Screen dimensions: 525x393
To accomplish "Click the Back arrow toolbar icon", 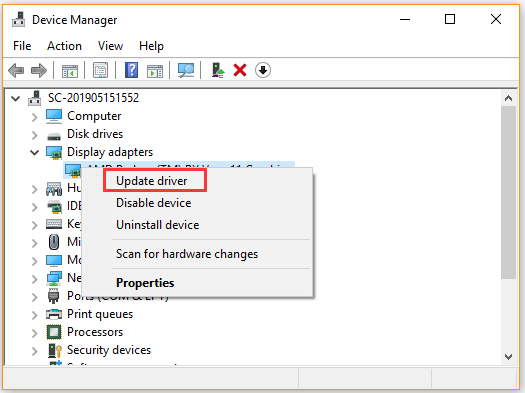I will coord(16,71).
